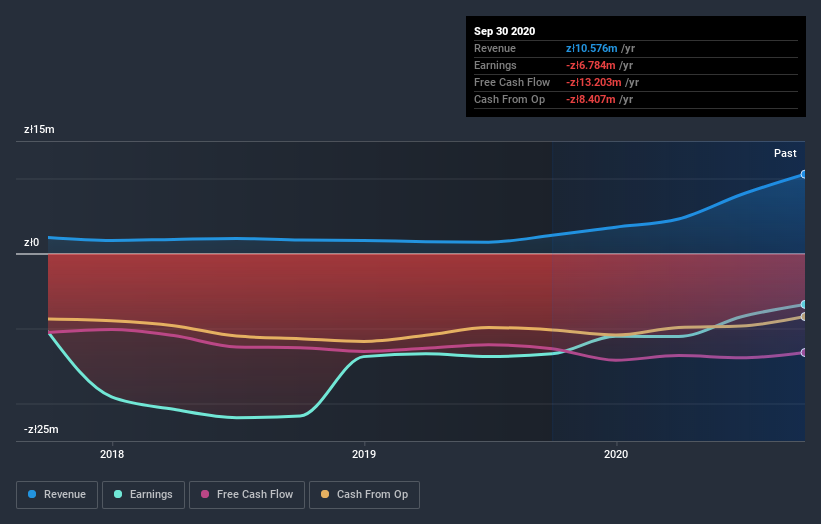Click the Past label in chart

785,153
